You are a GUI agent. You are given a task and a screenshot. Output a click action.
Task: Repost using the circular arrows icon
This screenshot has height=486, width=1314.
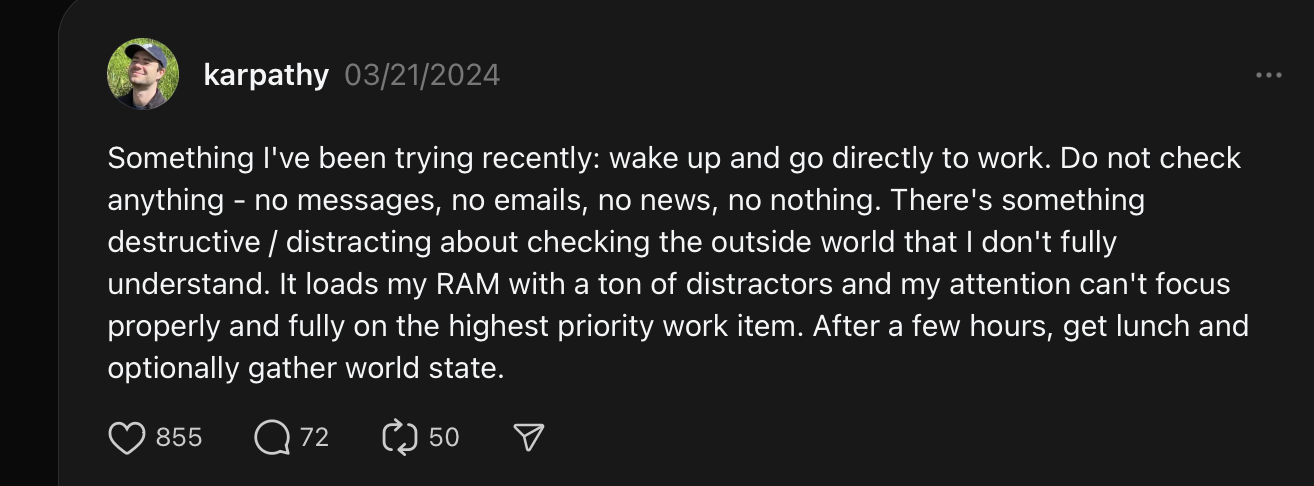(399, 437)
